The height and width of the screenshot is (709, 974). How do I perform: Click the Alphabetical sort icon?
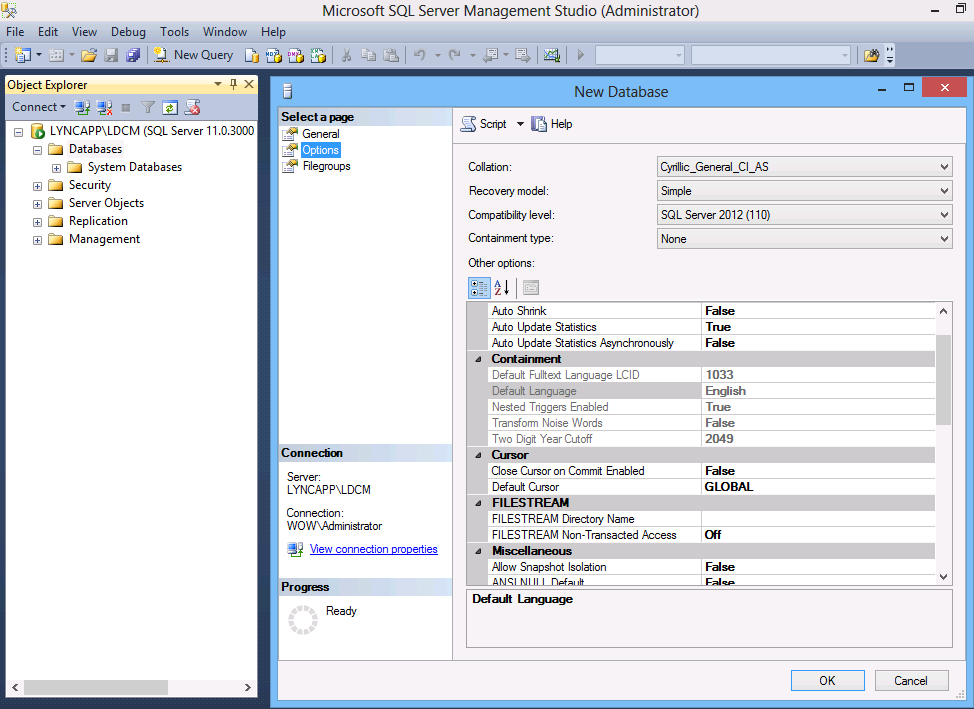501,288
